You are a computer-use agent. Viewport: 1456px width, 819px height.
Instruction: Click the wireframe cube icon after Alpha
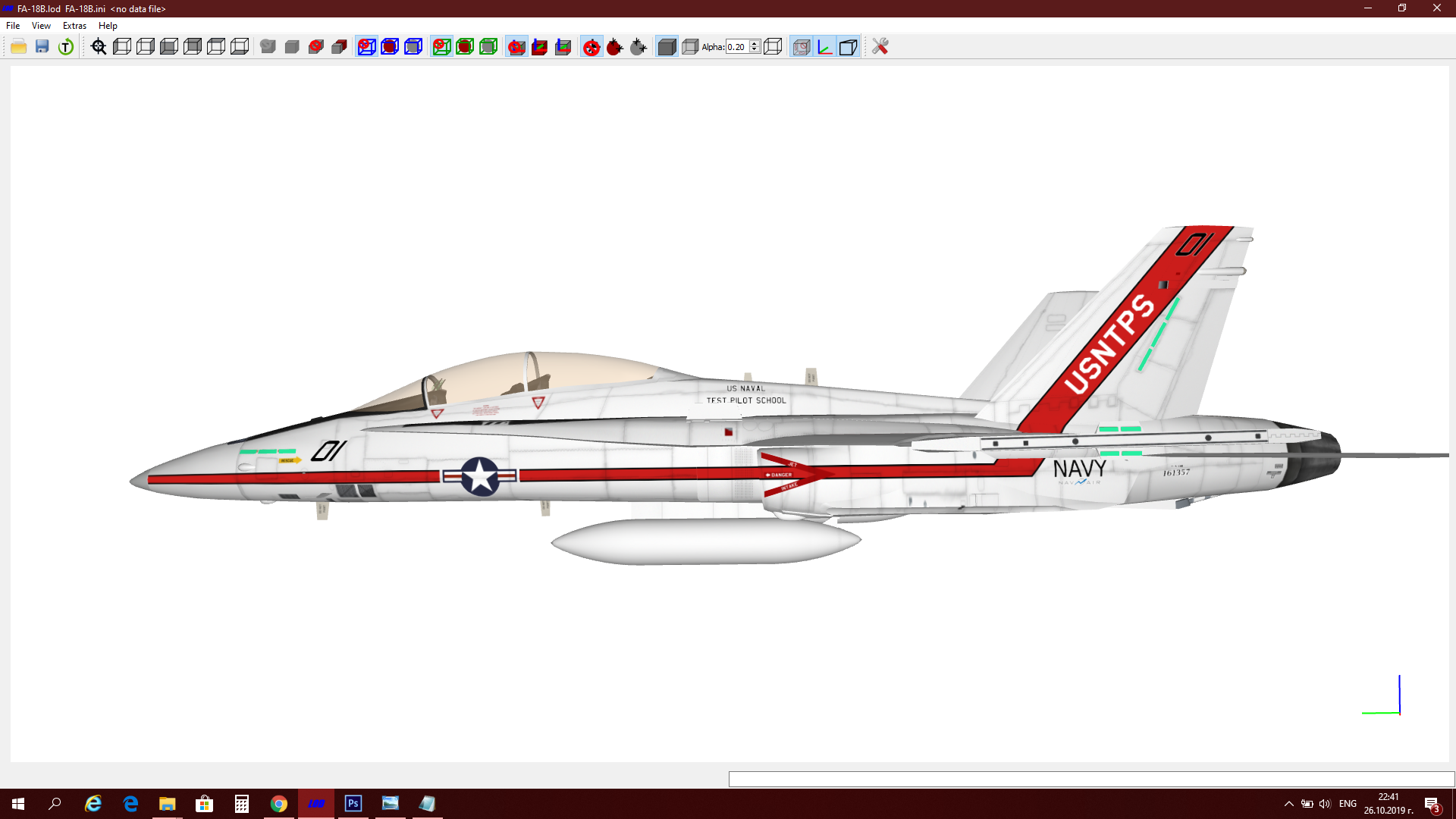pyautogui.click(x=773, y=47)
